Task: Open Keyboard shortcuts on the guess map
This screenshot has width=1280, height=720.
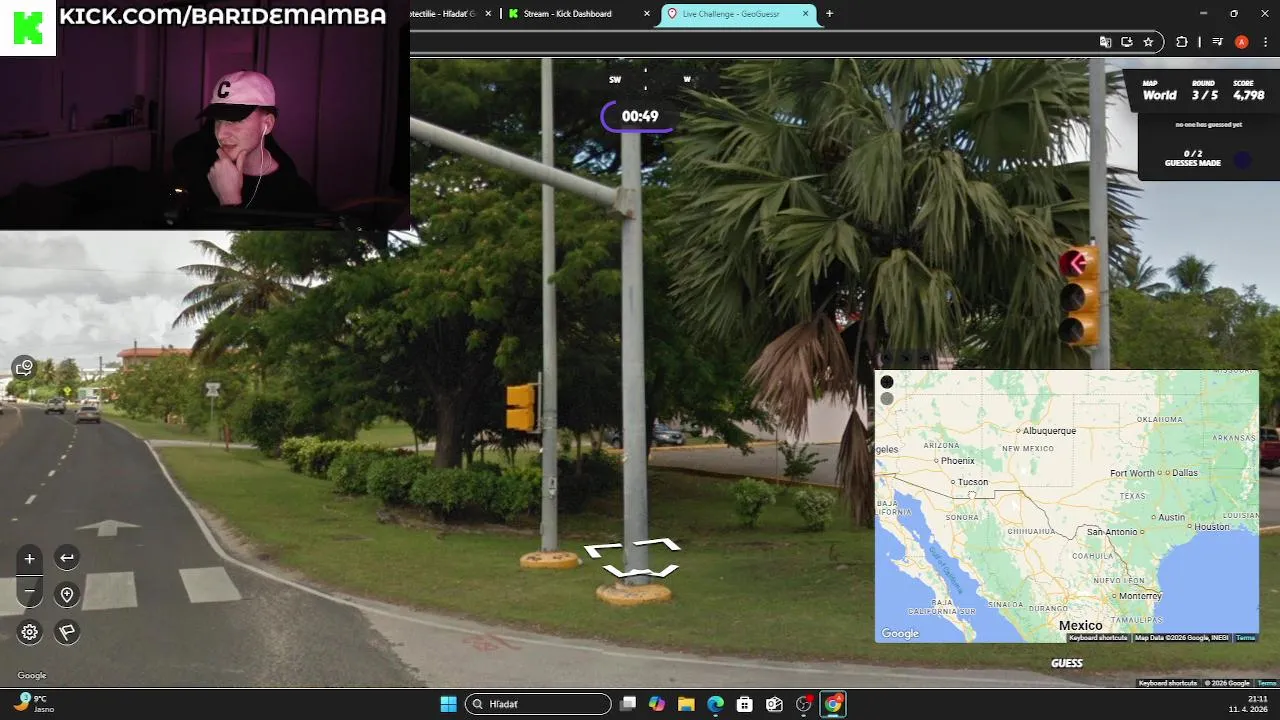Action: click(x=1098, y=638)
